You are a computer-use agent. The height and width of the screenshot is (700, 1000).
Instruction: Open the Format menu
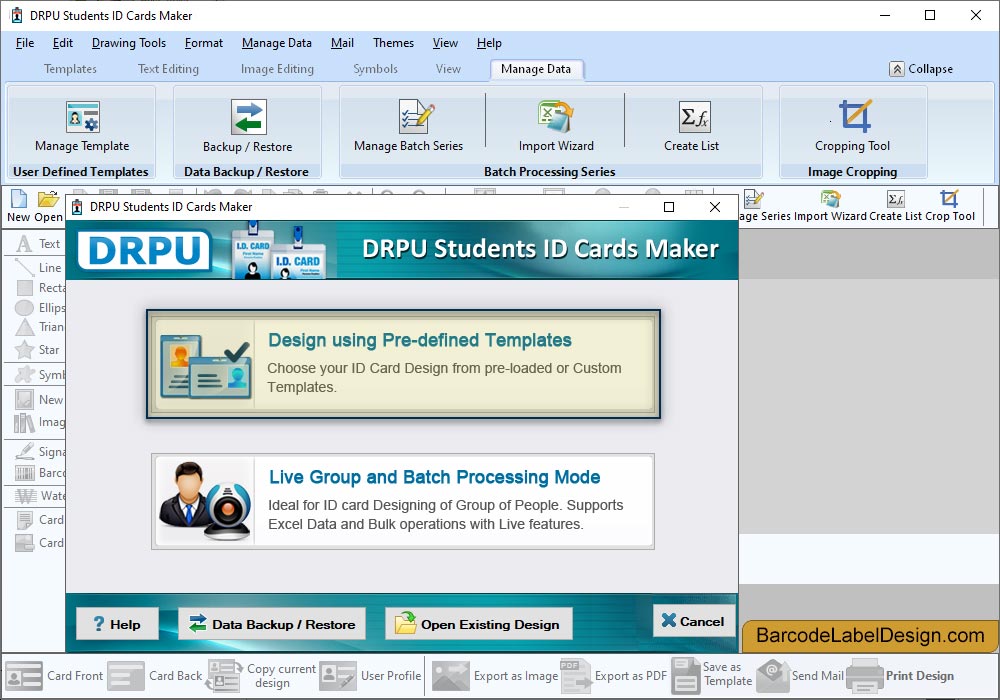click(x=204, y=43)
